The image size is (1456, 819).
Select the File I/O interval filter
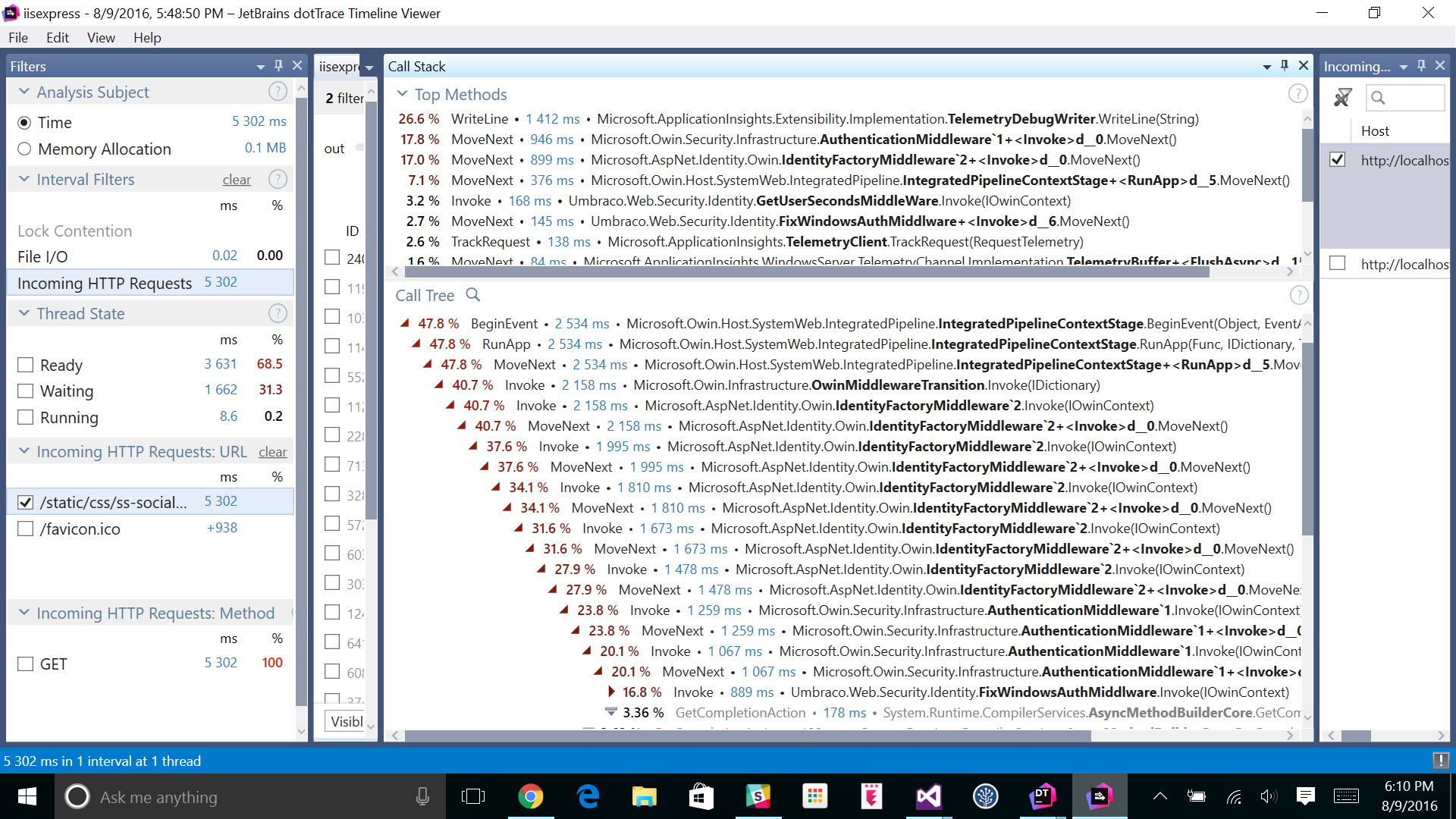[150, 256]
